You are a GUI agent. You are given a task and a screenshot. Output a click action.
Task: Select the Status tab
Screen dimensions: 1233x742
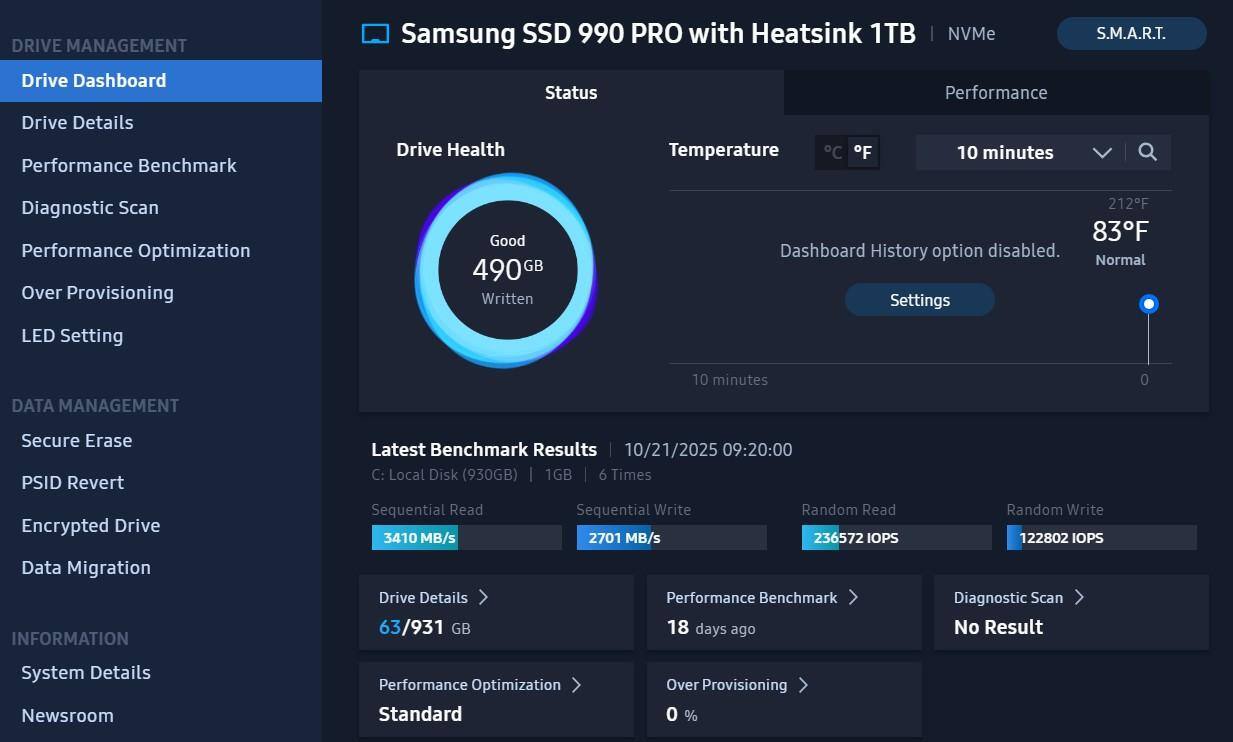[x=571, y=92]
